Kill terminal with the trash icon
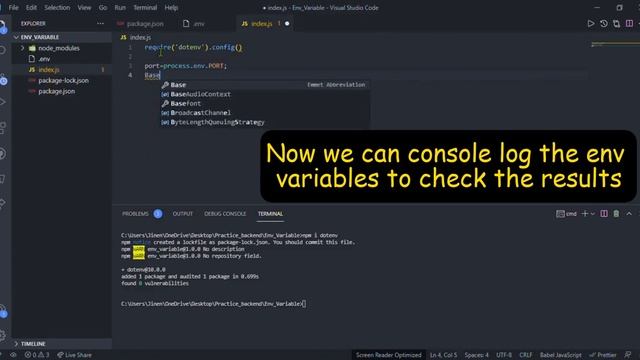Screen dimensions: 640x360 616,214
